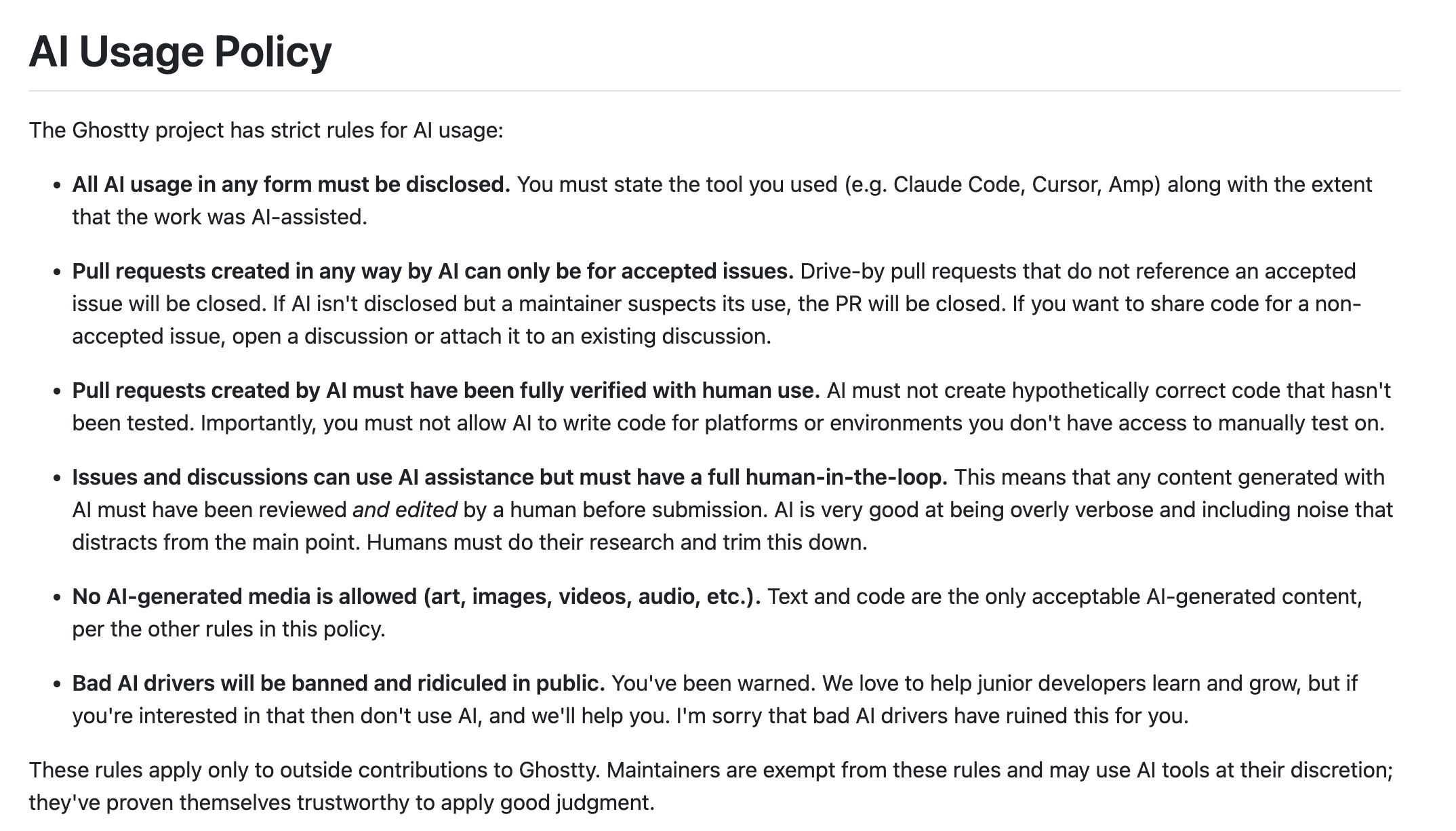Screen dimensions: 1456x831
Task: Select the "Ghostty project has strict rules" intro line
Action: [266, 130]
